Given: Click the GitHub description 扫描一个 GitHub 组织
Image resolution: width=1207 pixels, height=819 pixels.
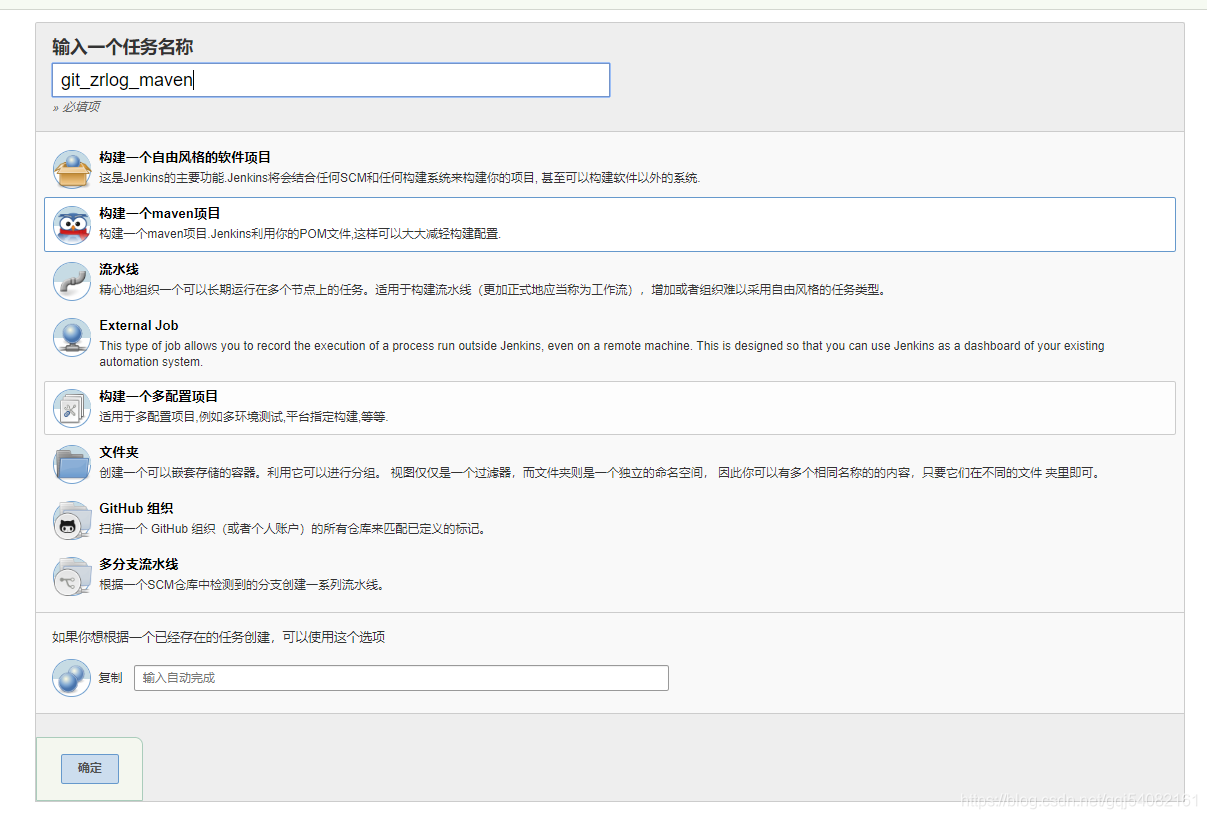Looking at the screenshot, I should coord(292,529).
